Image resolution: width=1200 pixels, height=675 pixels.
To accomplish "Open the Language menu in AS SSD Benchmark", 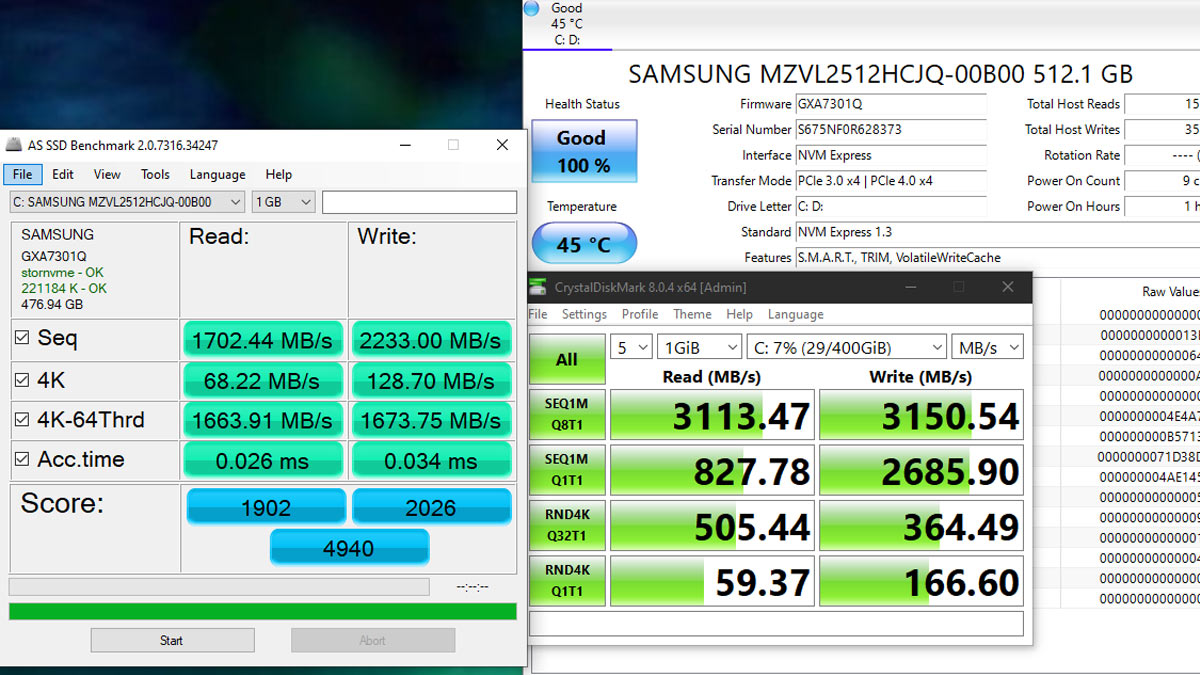I will coord(217,174).
